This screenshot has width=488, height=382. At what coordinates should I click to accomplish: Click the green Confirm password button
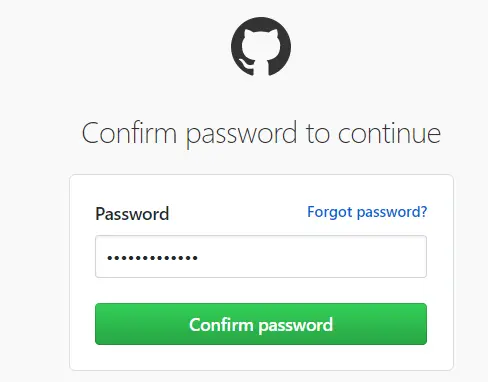[x=261, y=324]
